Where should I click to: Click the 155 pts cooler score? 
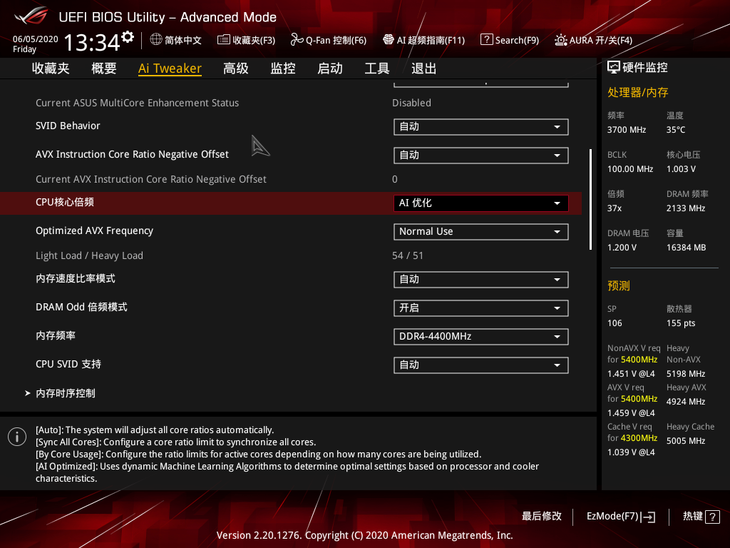[681, 323]
